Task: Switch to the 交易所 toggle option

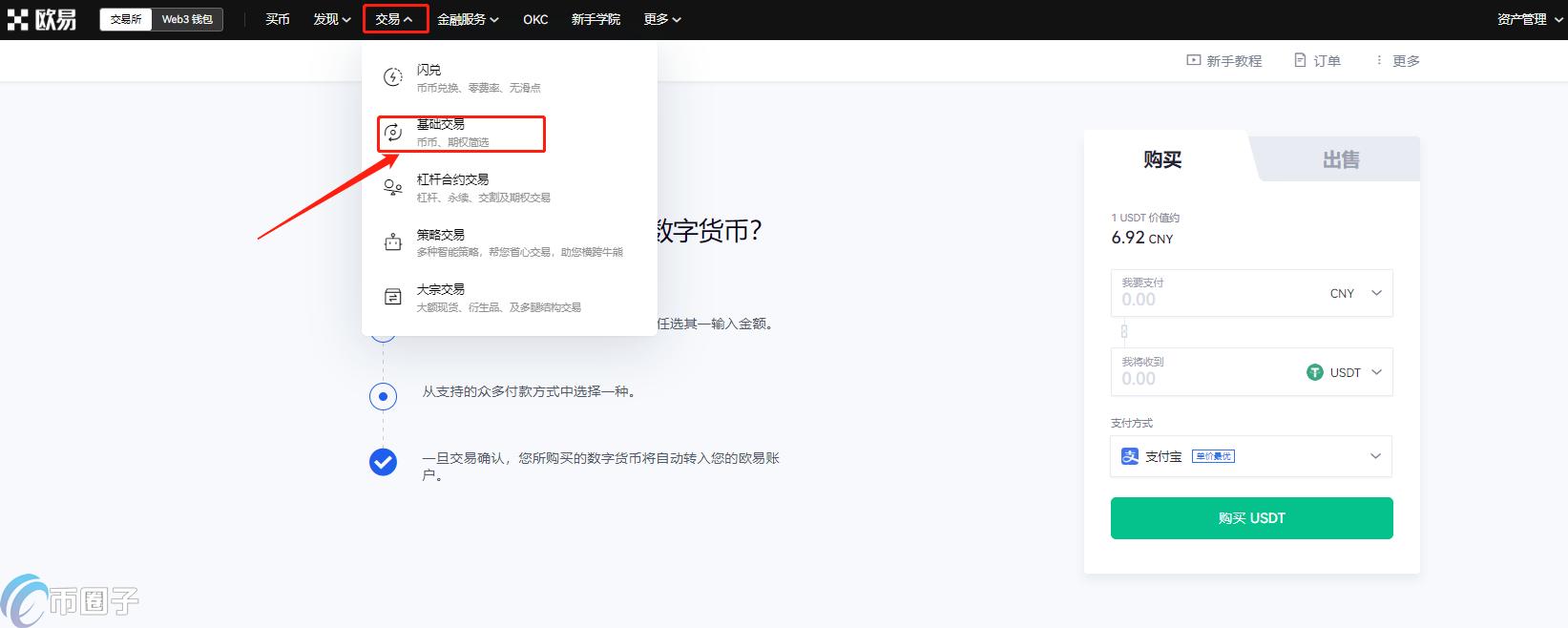Action: pos(126,19)
